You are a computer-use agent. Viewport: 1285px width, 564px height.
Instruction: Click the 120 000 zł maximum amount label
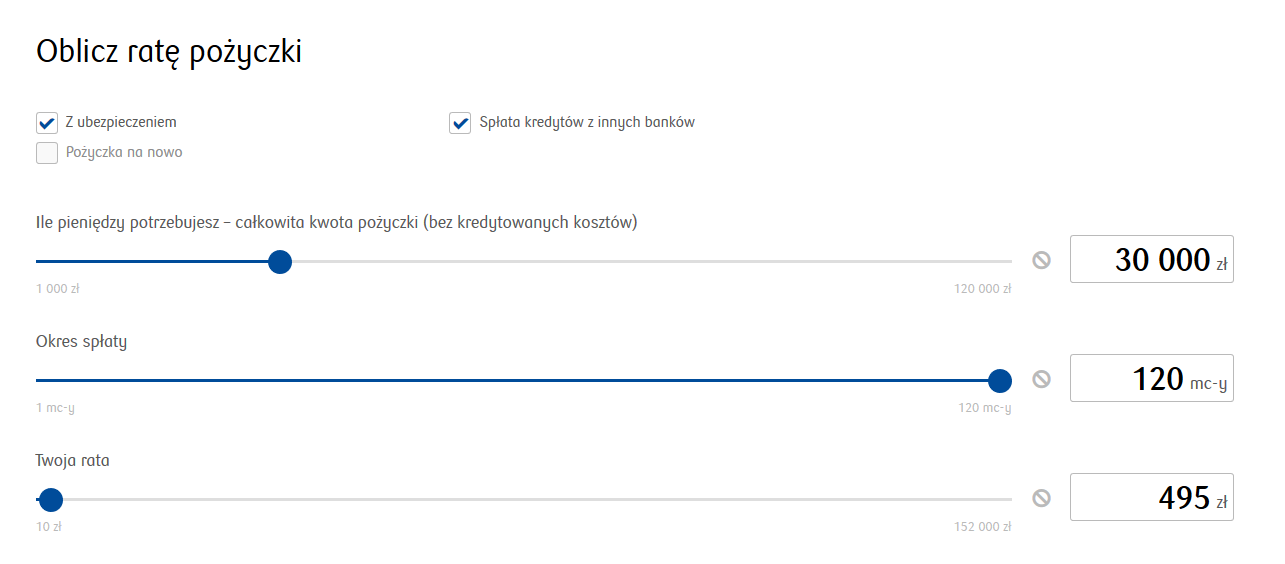point(982,289)
